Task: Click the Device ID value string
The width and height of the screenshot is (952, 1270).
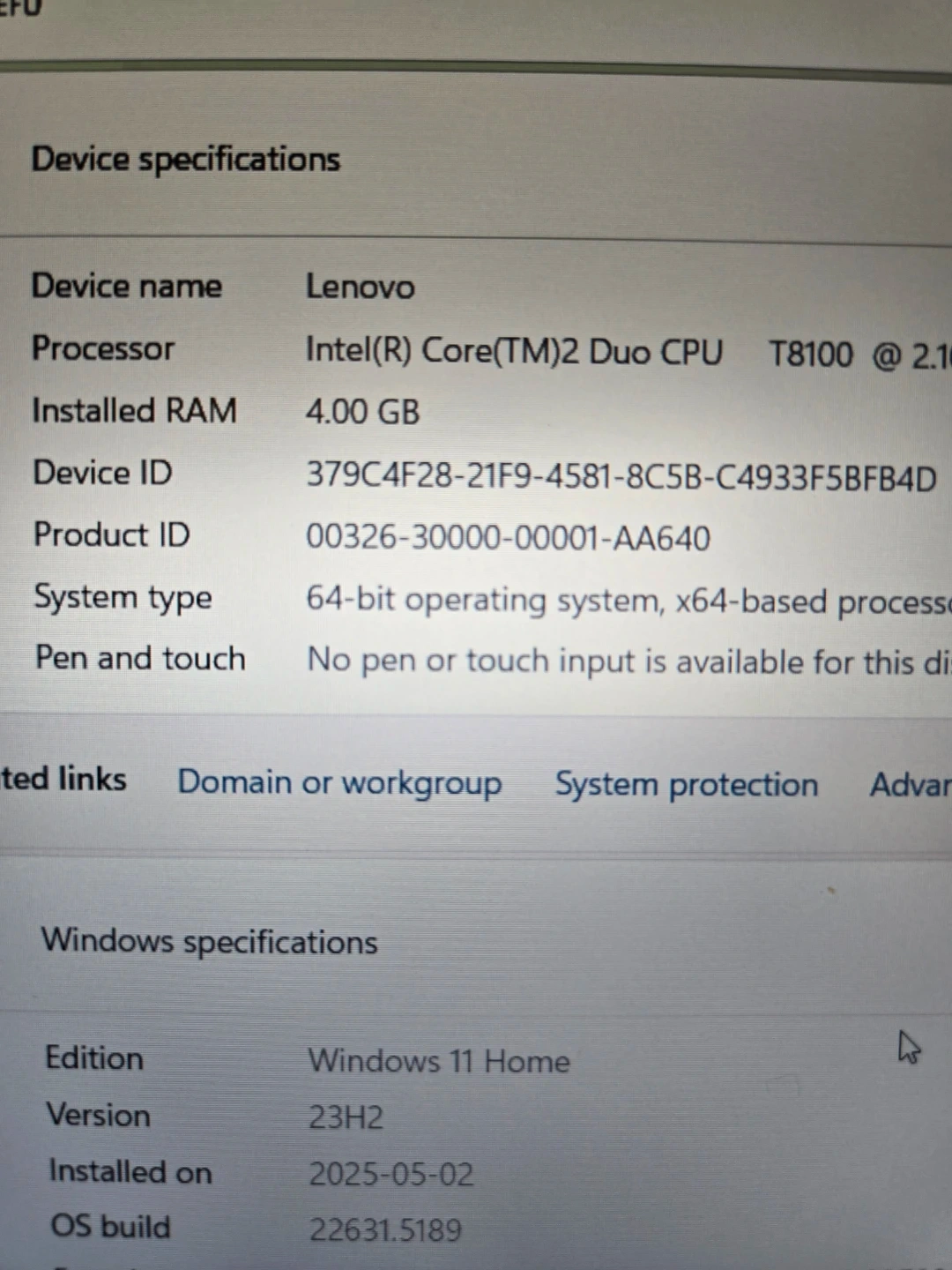Action: [x=621, y=476]
